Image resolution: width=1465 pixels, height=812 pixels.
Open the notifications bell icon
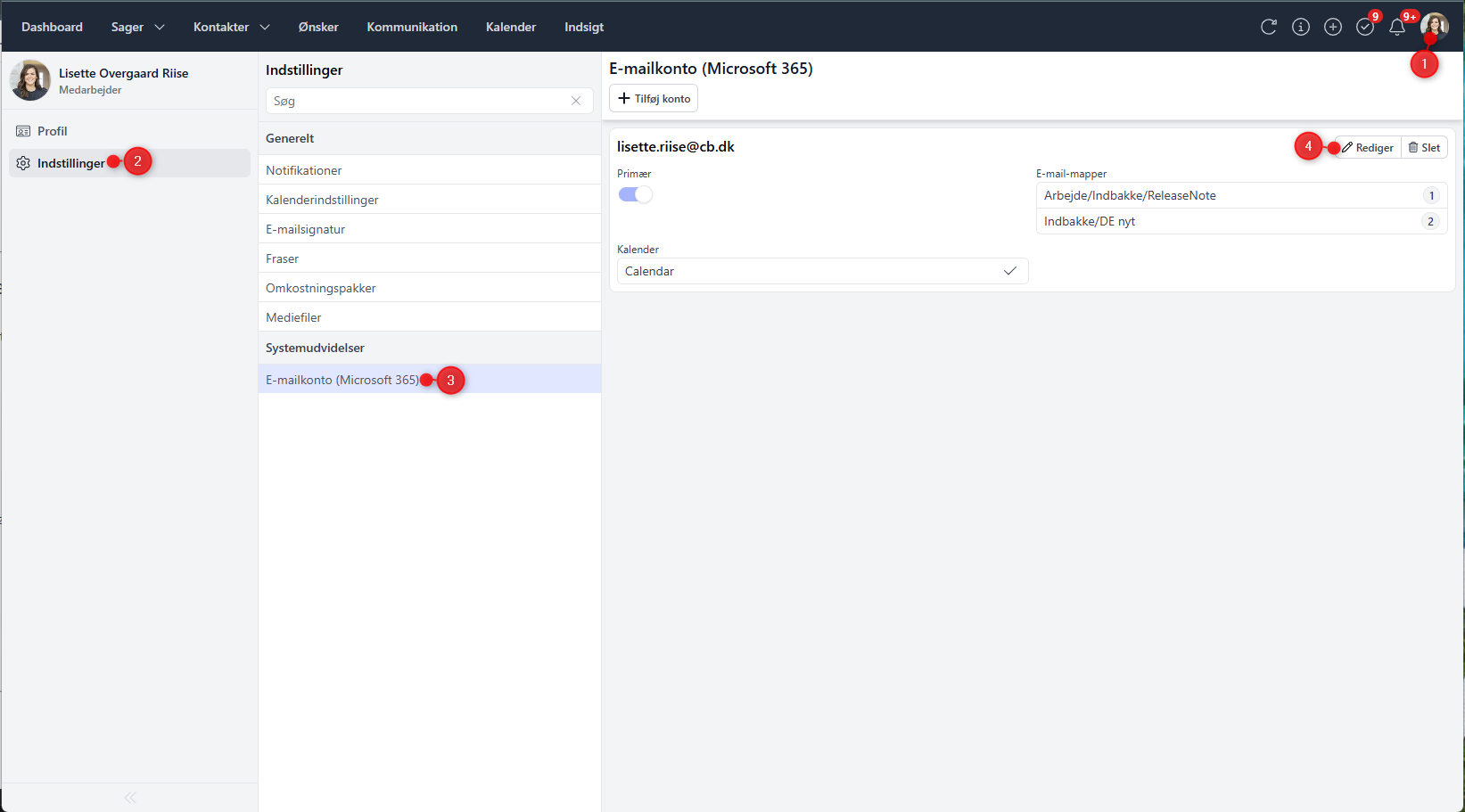pyautogui.click(x=1396, y=27)
